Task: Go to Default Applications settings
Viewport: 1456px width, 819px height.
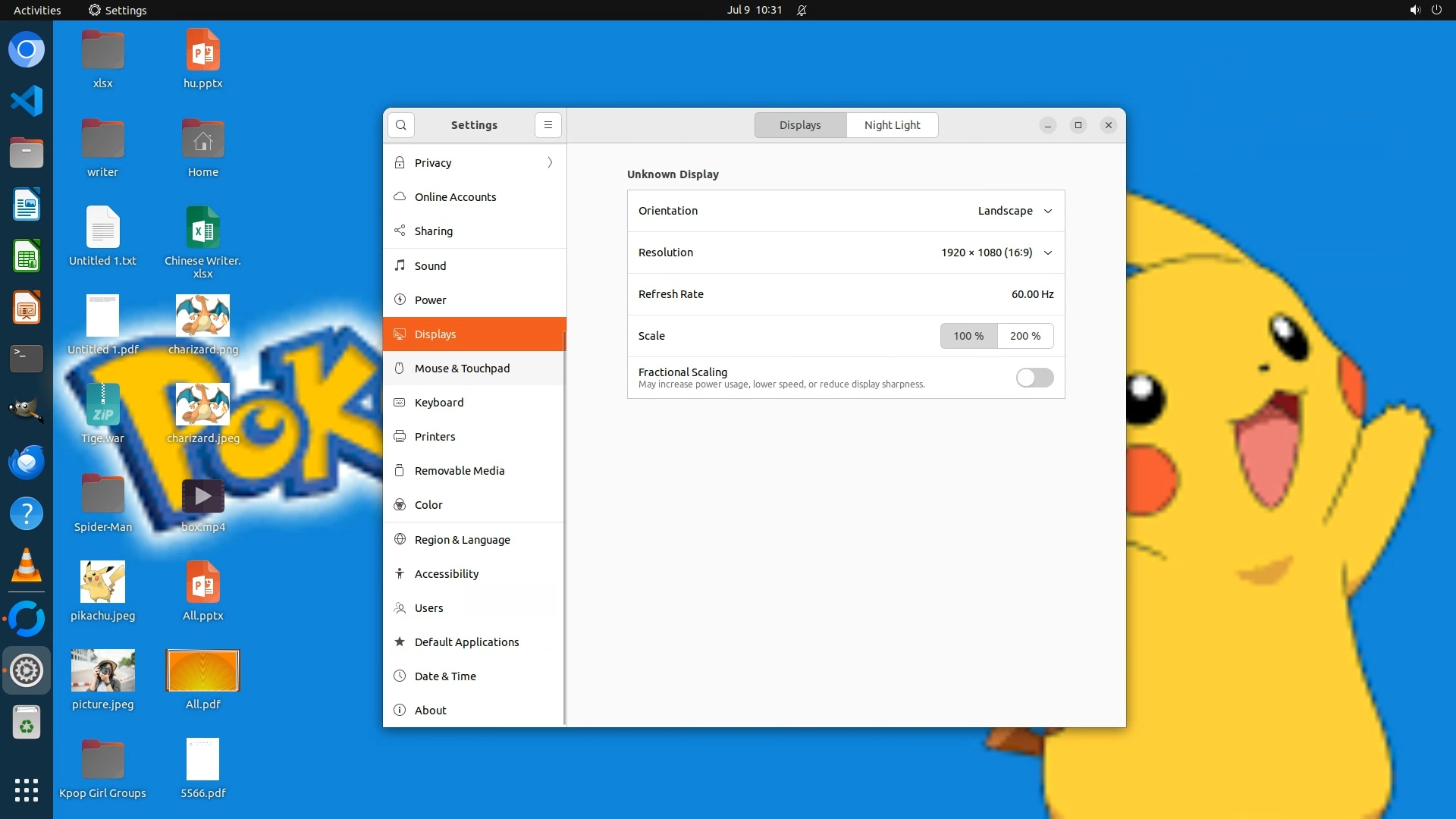Action: point(466,642)
